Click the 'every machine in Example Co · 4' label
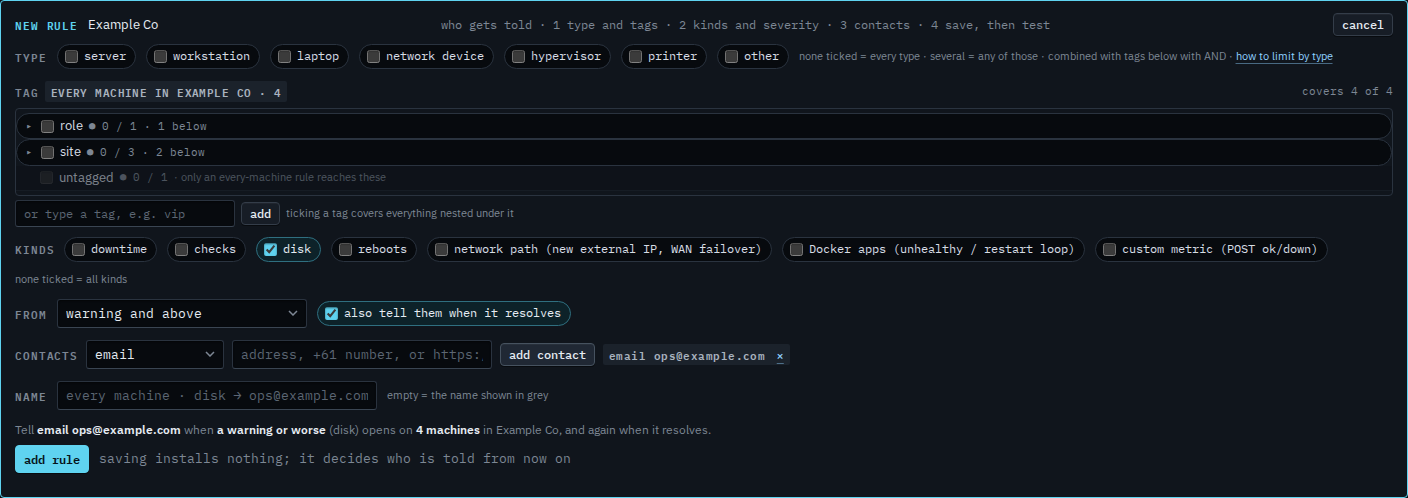 [166, 93]
